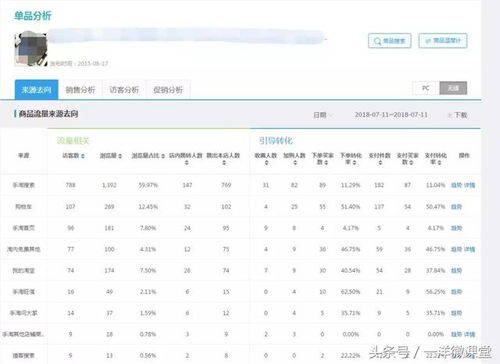Open 详情 link in the 788-visitor row

(469, 185)
